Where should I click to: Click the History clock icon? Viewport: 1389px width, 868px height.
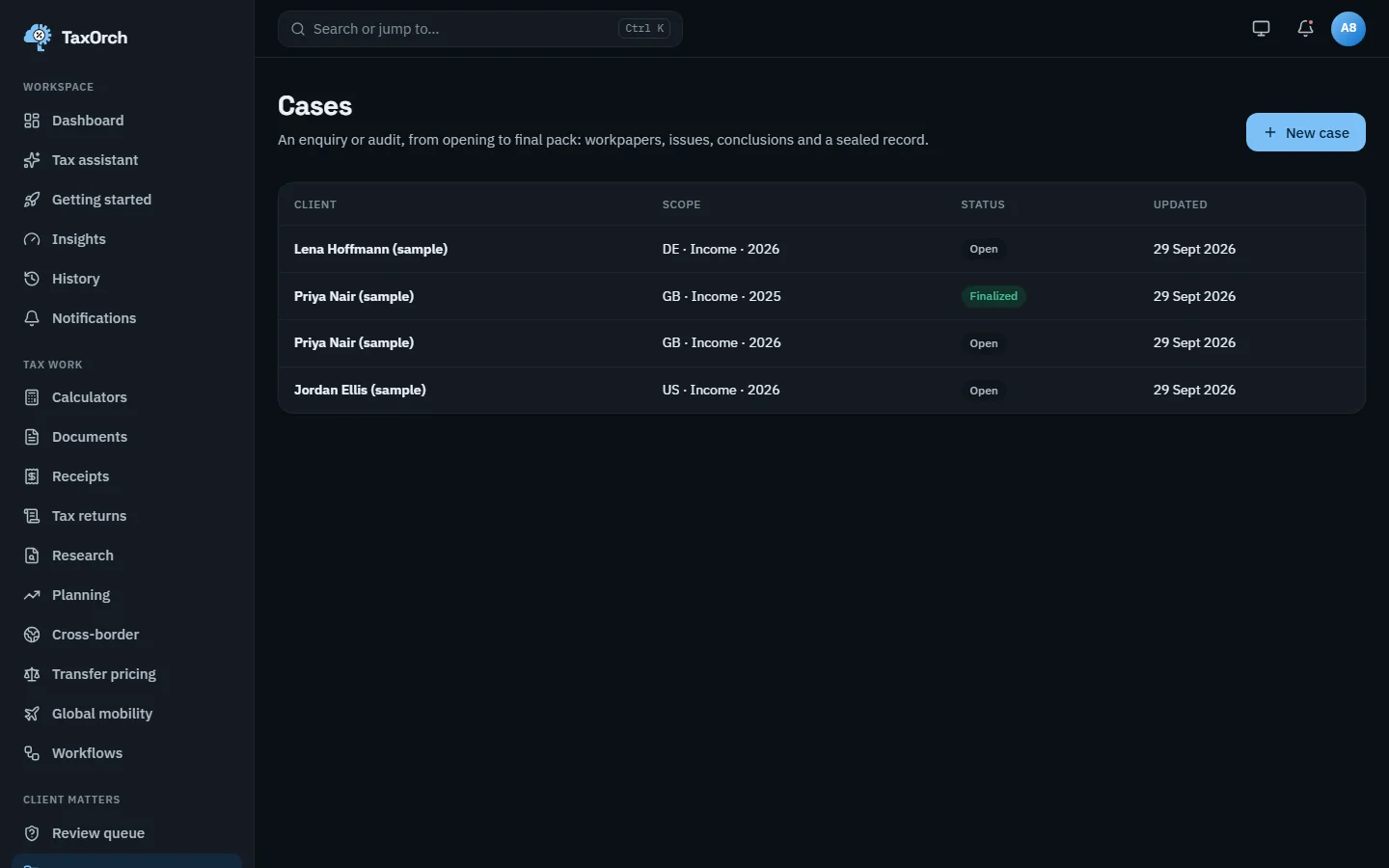coord(32,279)
